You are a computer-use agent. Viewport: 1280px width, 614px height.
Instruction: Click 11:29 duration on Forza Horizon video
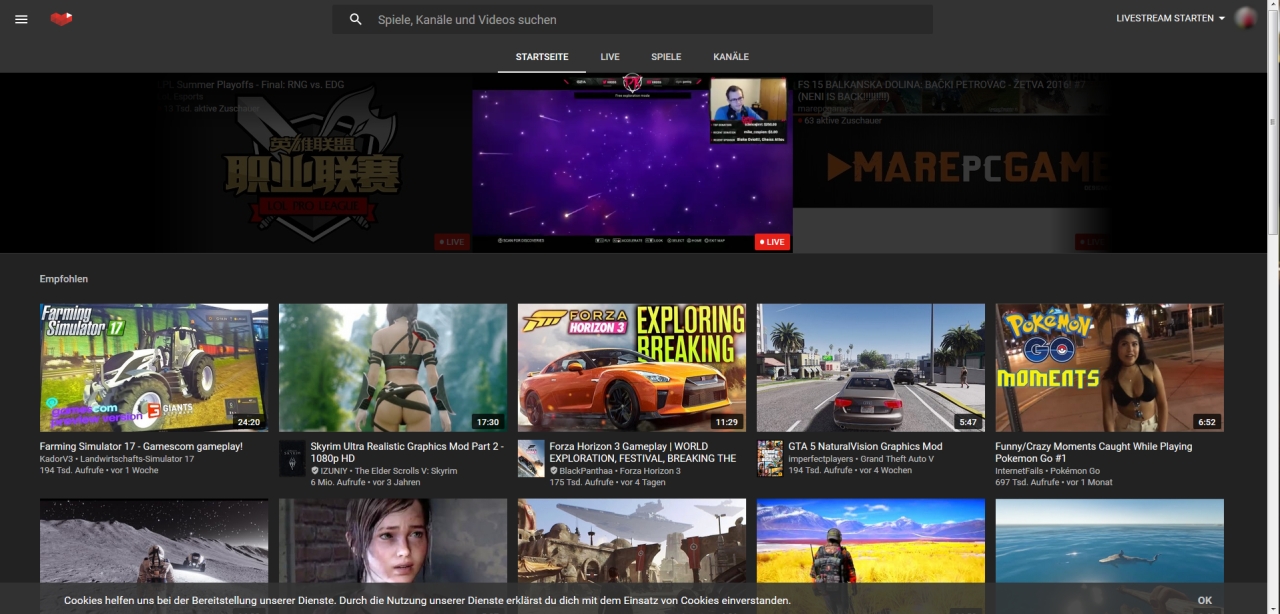727,422
